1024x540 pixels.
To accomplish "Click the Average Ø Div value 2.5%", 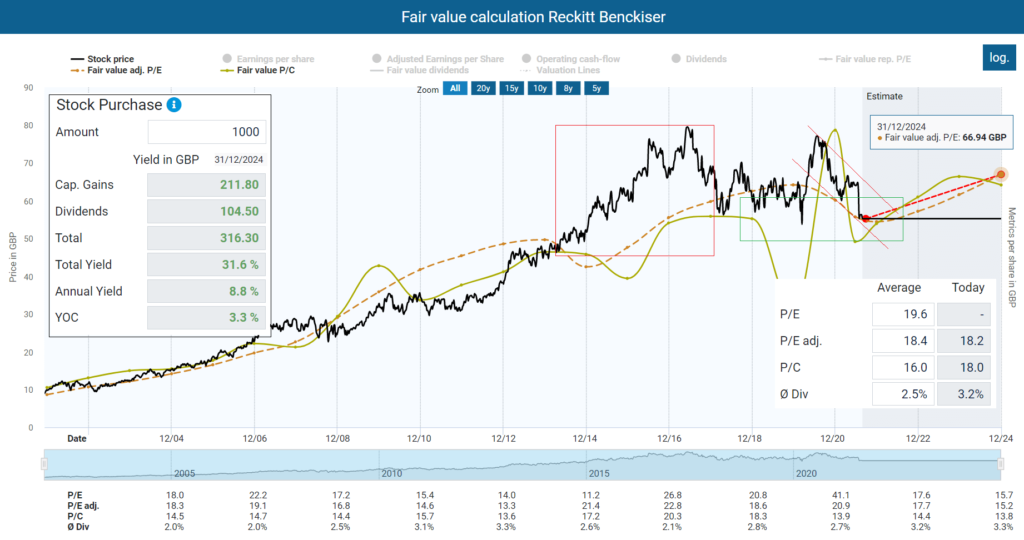I will click(x=903, y=394).
